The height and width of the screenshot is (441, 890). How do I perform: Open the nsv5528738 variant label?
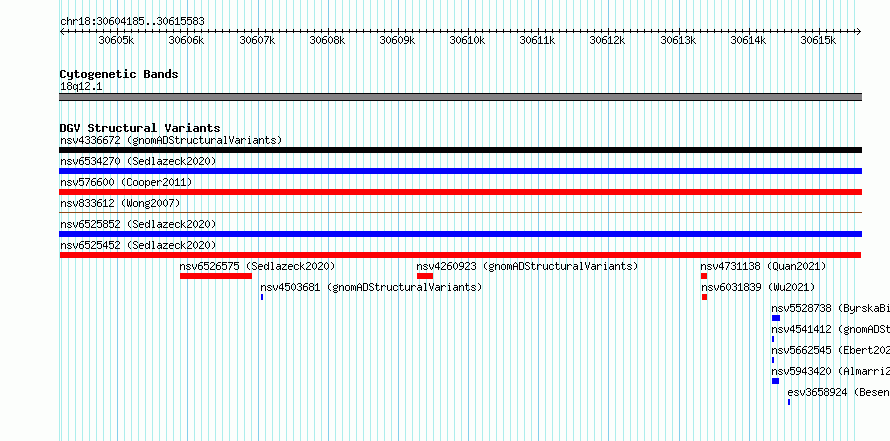pyautogui.click(x=830, y=308)
